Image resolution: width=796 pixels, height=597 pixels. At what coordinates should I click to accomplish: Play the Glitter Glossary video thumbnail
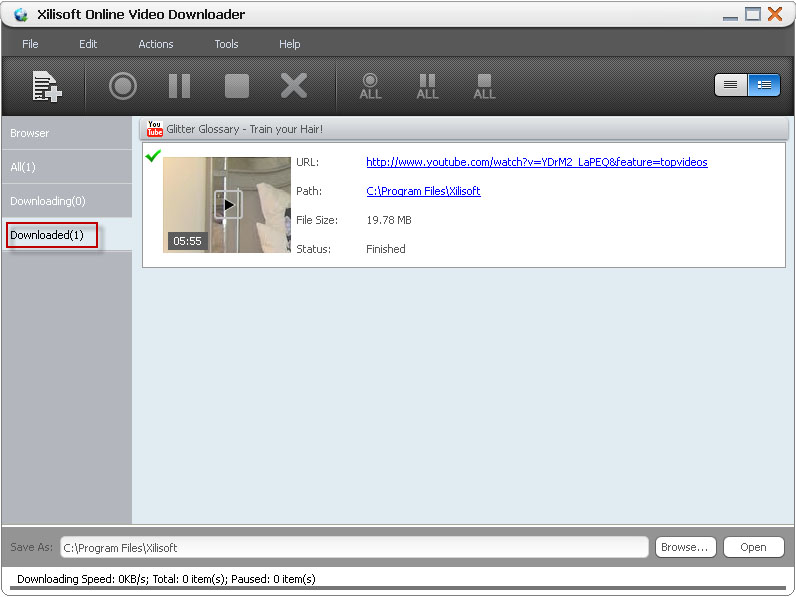point(227,205)
